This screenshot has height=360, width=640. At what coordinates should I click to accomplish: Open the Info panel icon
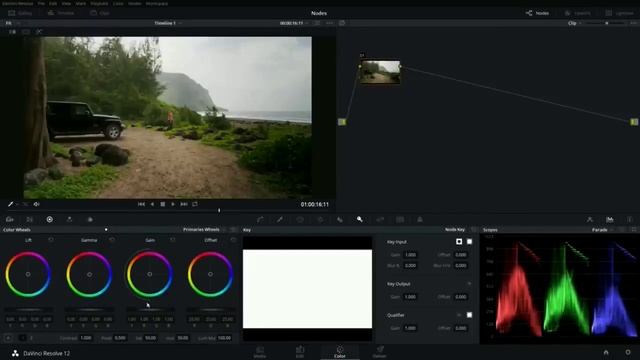coord(630,220)
